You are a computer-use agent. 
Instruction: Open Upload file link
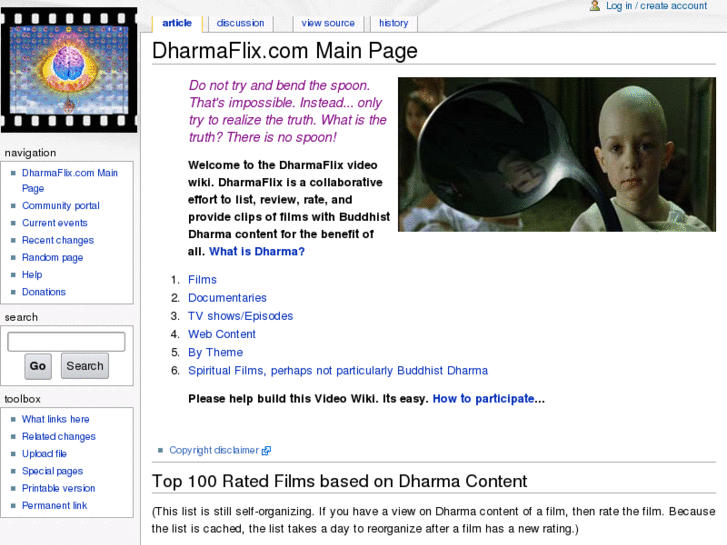[x=45, y=454]
